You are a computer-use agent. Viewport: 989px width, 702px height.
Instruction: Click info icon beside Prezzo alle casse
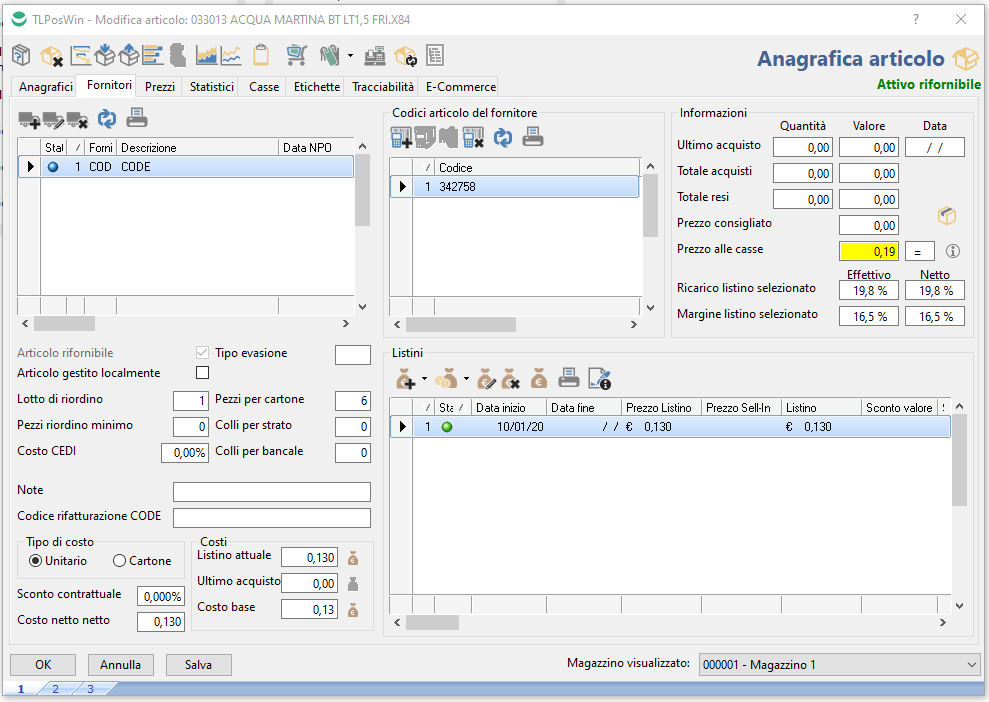pyautogui.click(x=953, y=251)
